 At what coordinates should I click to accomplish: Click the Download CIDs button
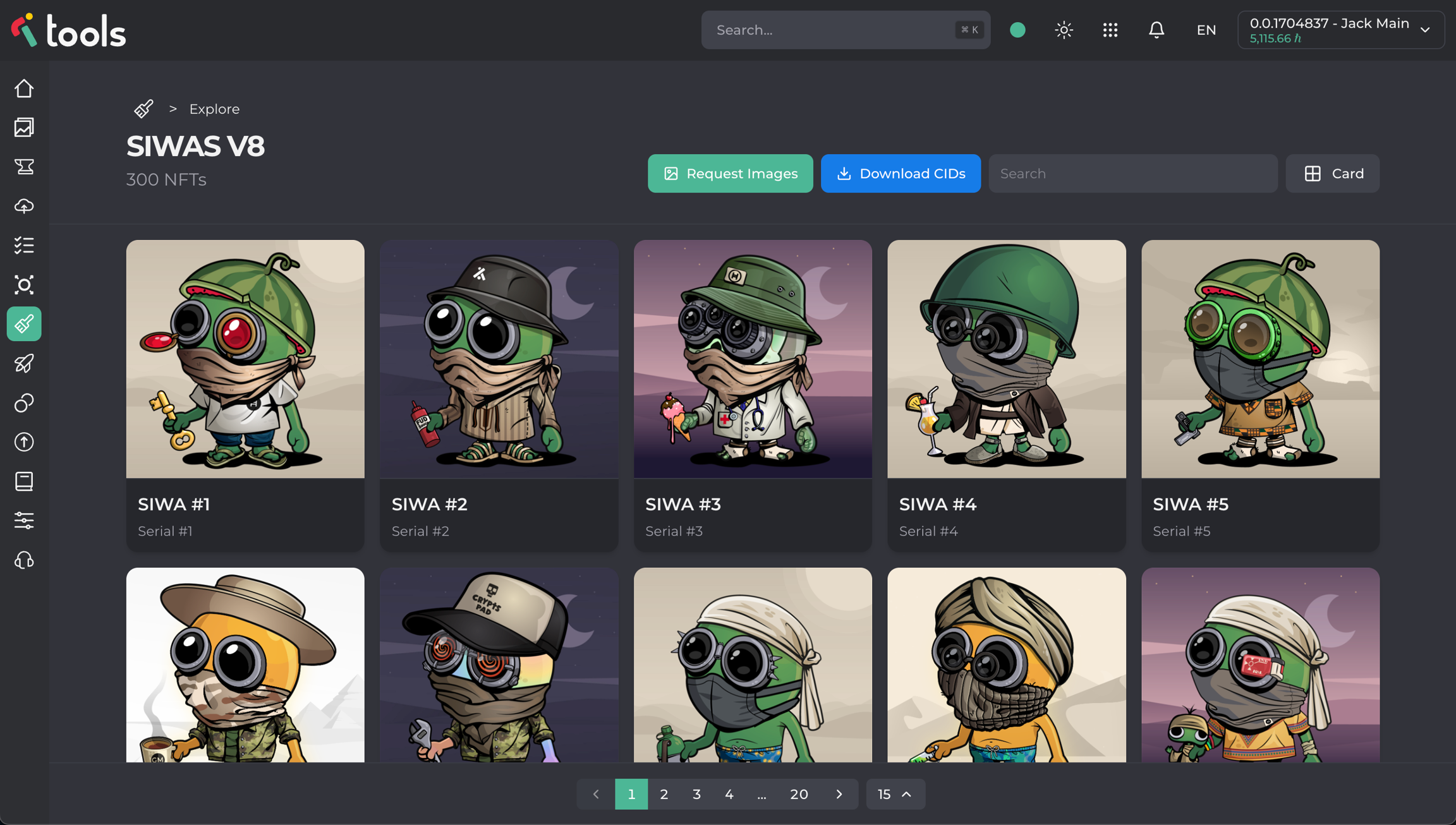(901, 173)
